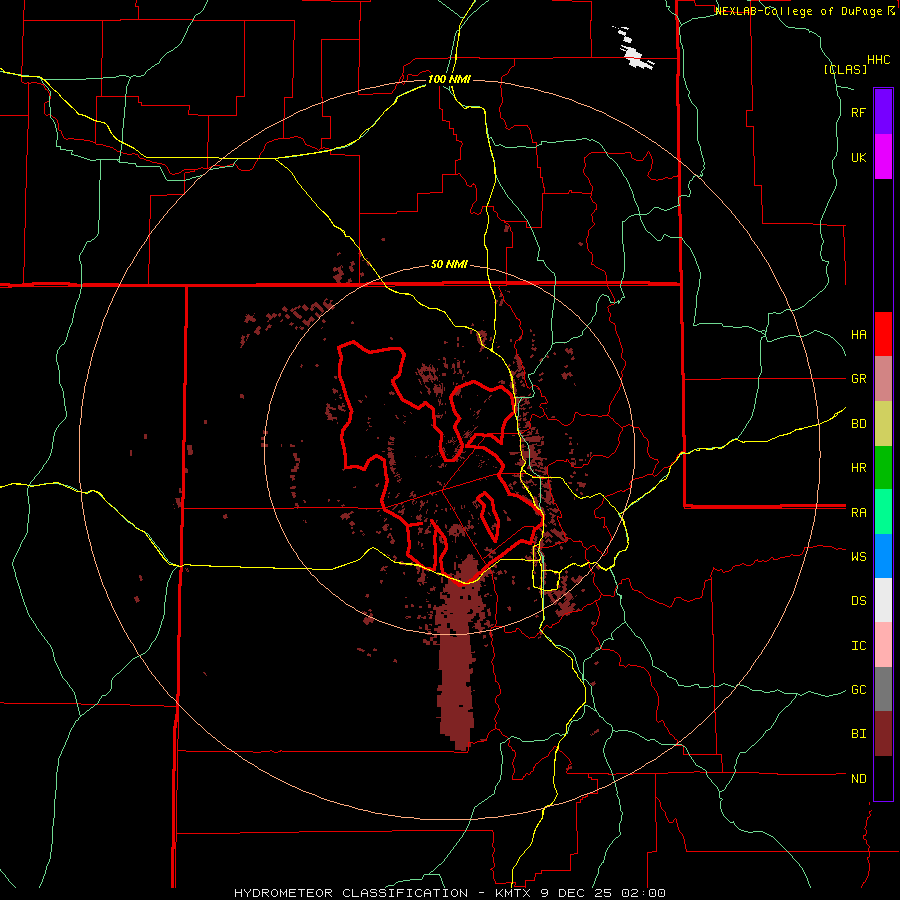Image resolution: width=900 pixels, height=900 pixels.
Task: Click the WS legend label
Action: tap(859, 556)
